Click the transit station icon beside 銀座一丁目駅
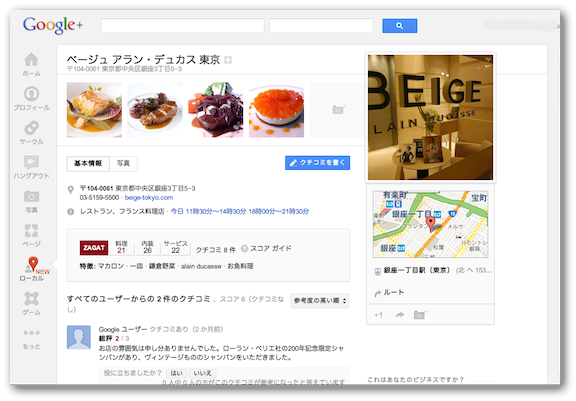This screenshot has height=401, width=576. 377,271
